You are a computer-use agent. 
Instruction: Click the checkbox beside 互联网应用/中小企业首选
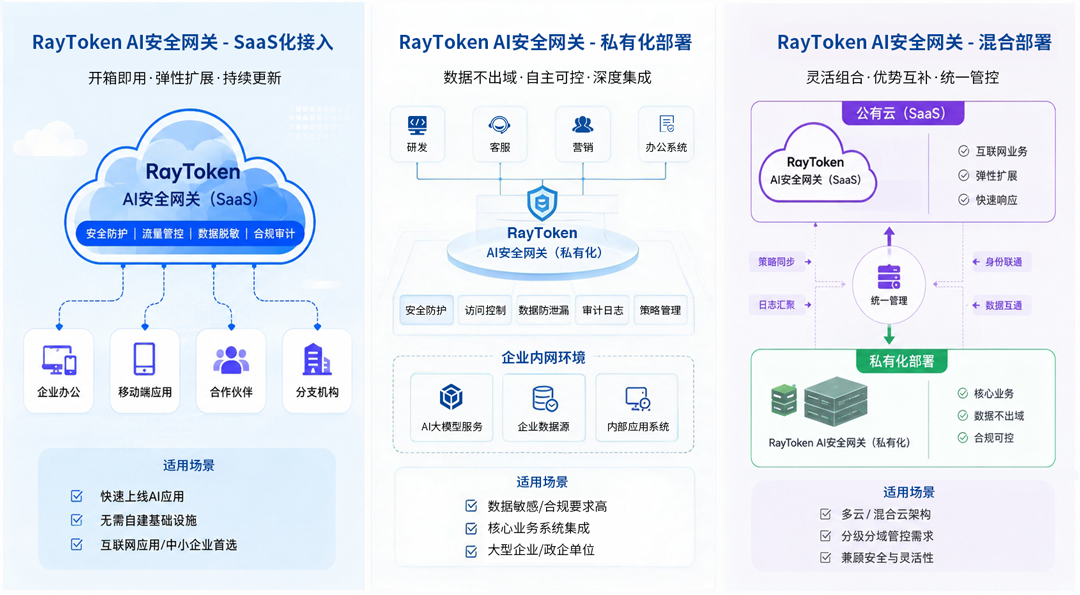pos(76,545)
